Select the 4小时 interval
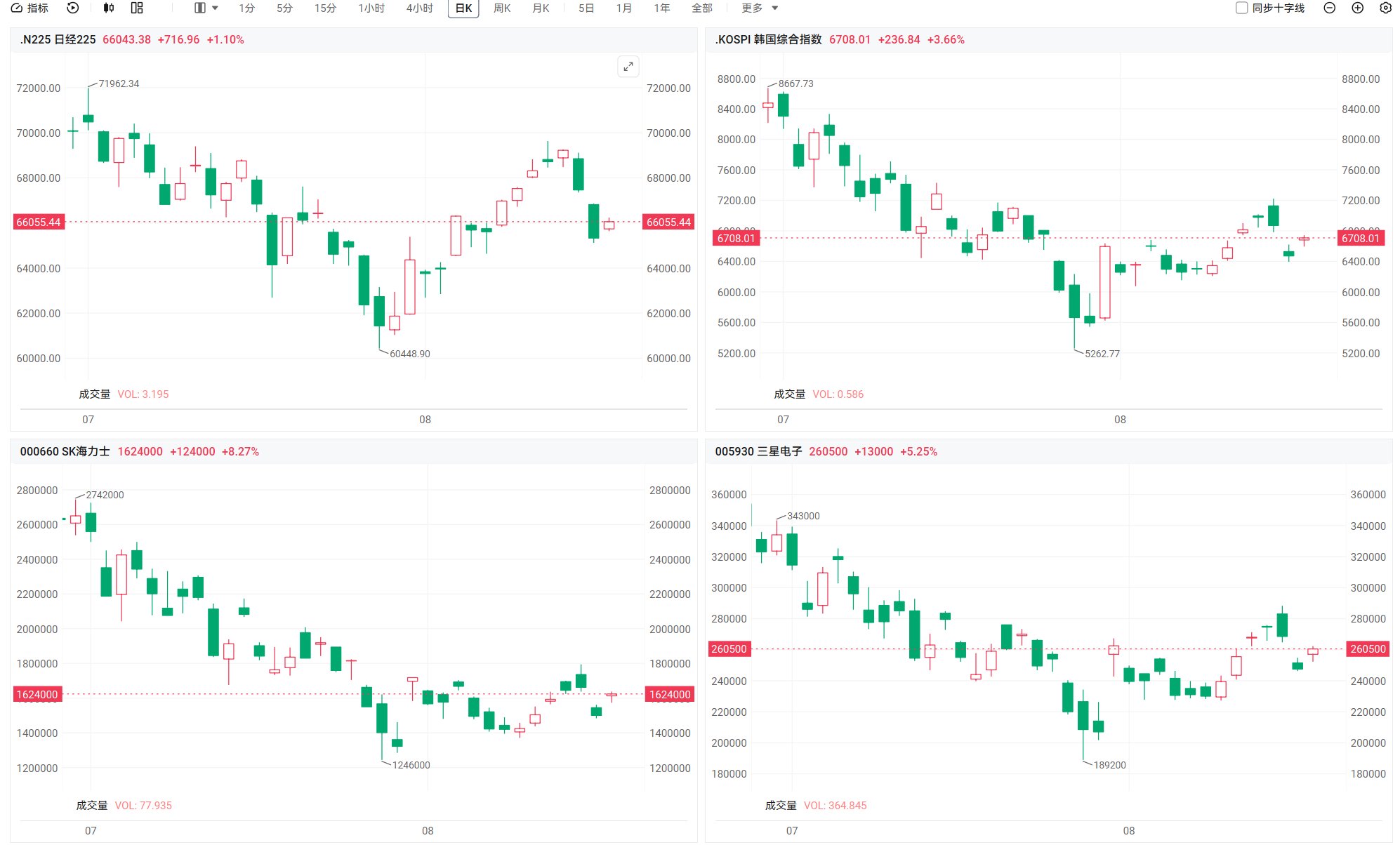The width and height of the screenshot is (1400, 845). (419, 8)
